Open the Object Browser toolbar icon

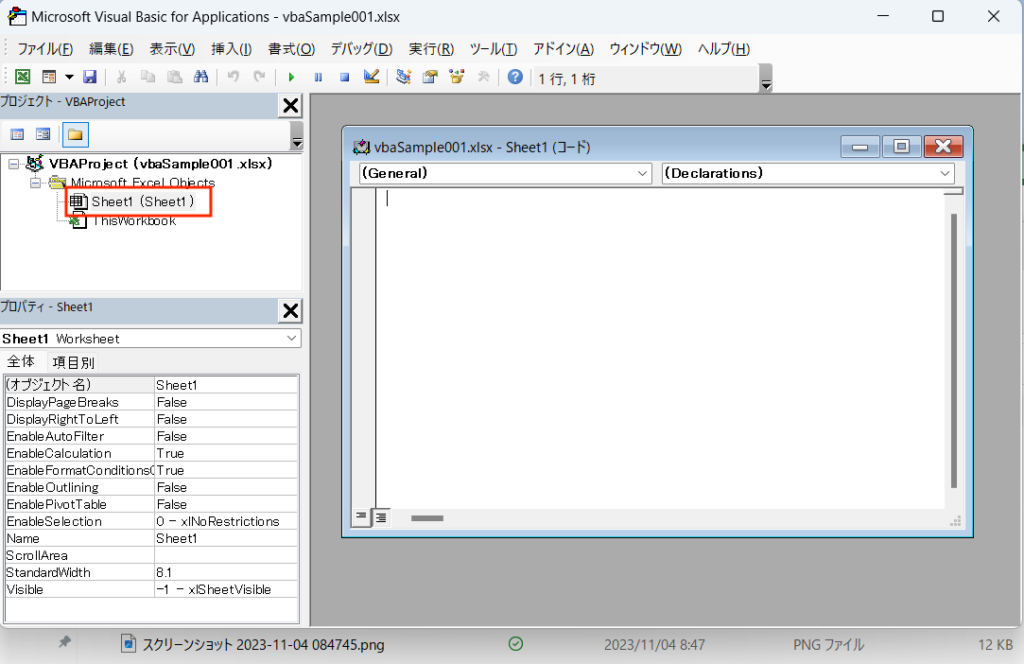click(456, 77)
